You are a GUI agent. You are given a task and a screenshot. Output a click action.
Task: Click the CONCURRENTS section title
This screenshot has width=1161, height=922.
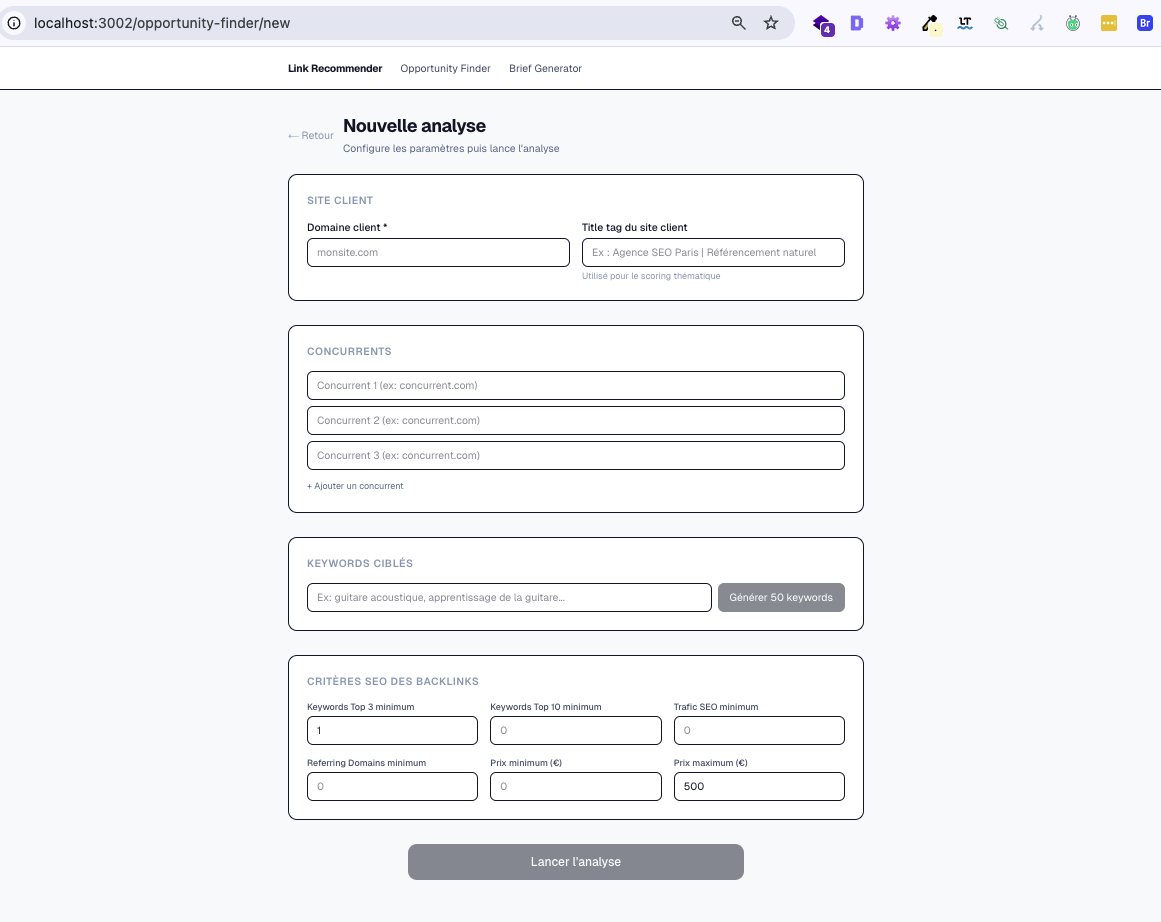click(x=349, y=352)
